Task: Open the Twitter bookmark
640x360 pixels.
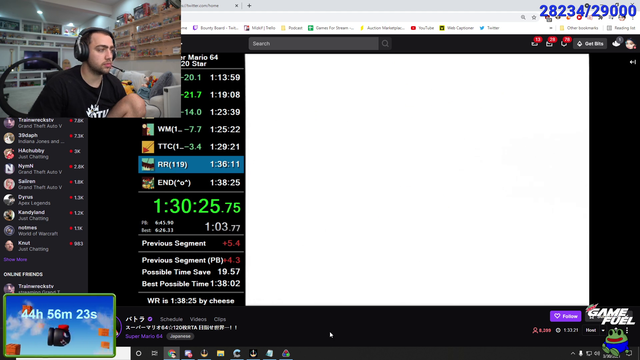Action: coord(489,28)
